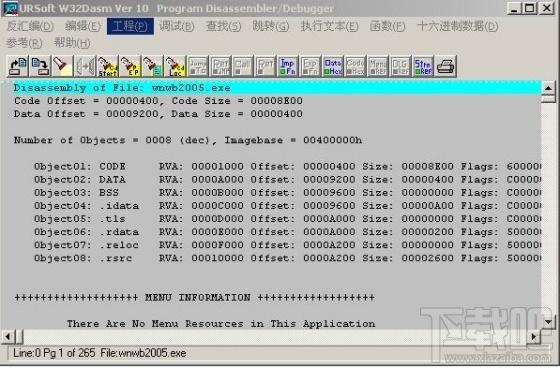The image size is (560, 368).
Task: Open the 查找(S) menu
Action: click(x=224, y=26)
